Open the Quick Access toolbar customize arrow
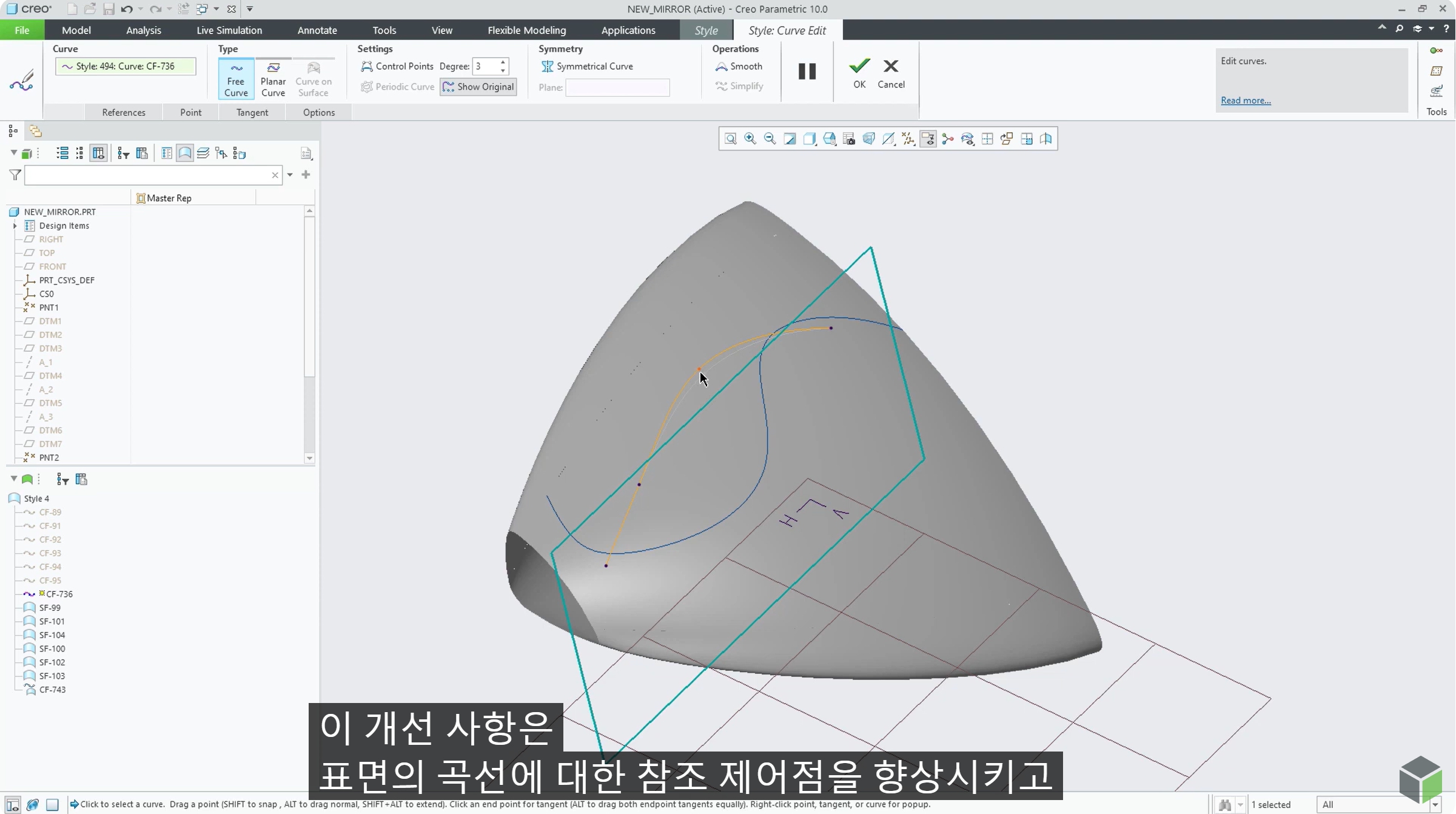This screenshot has width=1456, height=814. (x=250, y=9)
